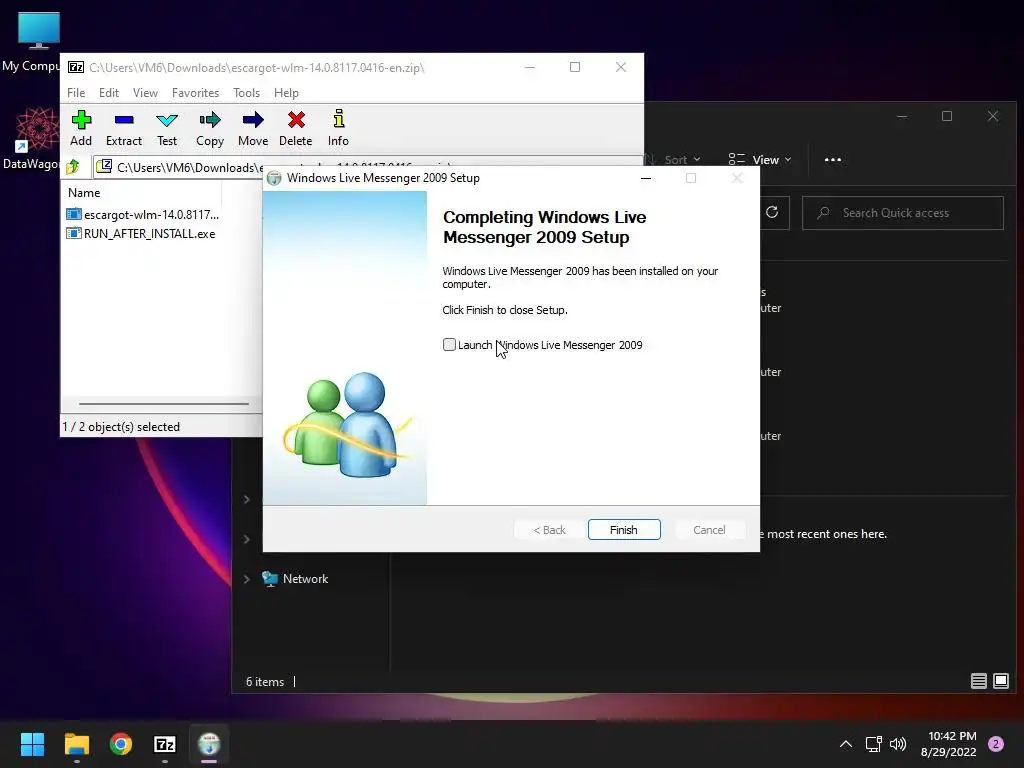Switch Explorer to details view icon
The height and width of the screenshot is (768, 1024).
coord(978,681)
